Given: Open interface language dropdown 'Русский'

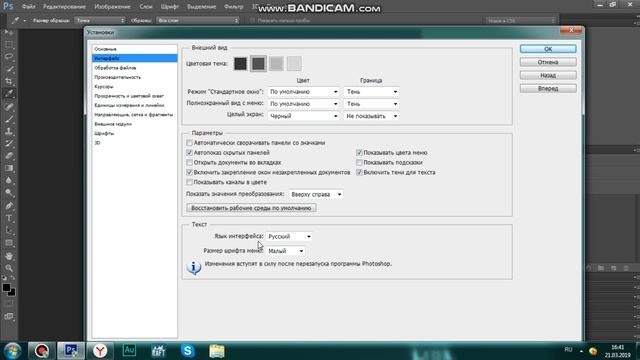Looking at the screenshot, I should click(289, 236).
